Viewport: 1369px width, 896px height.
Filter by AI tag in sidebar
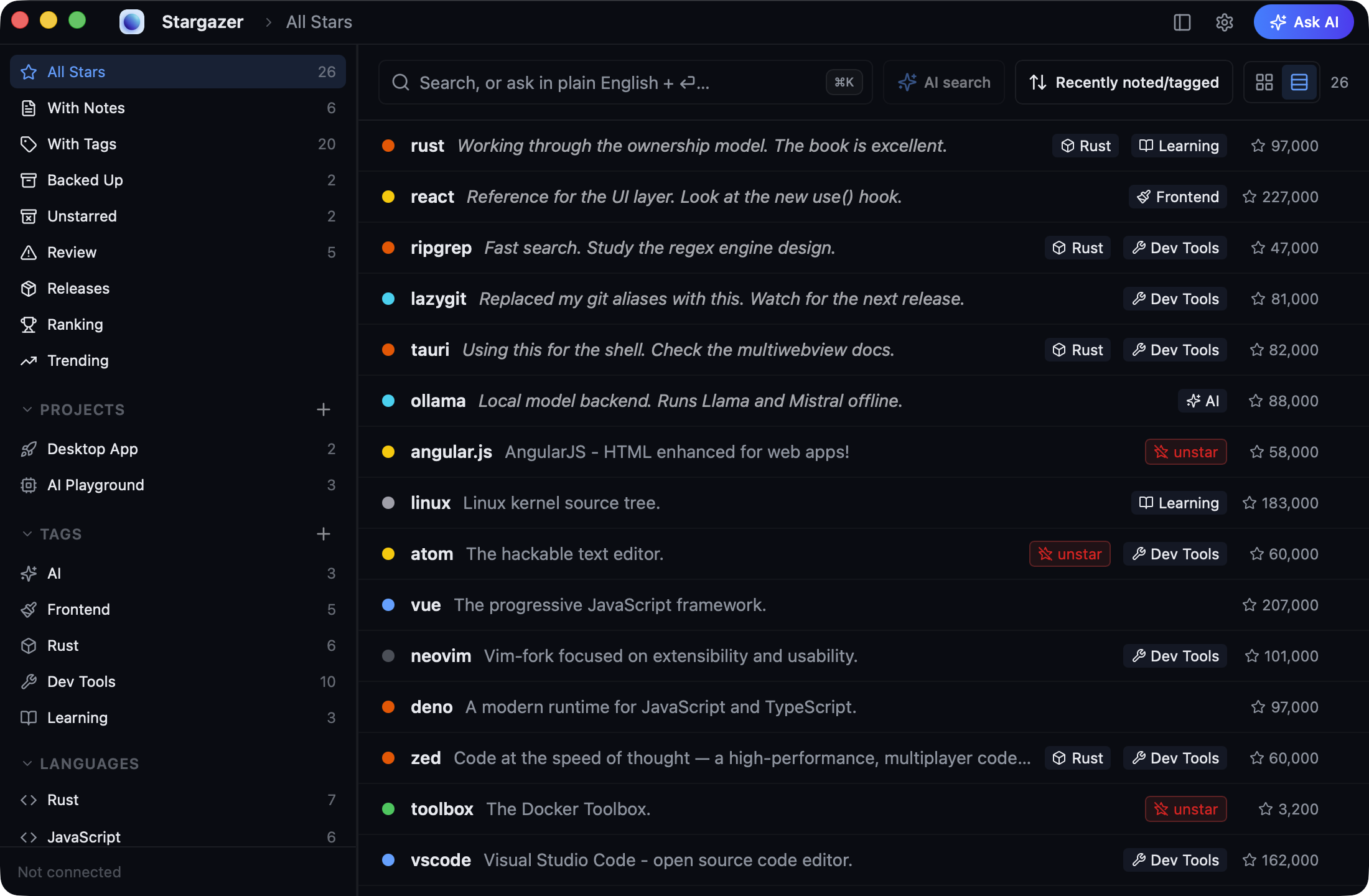point(178,573)
